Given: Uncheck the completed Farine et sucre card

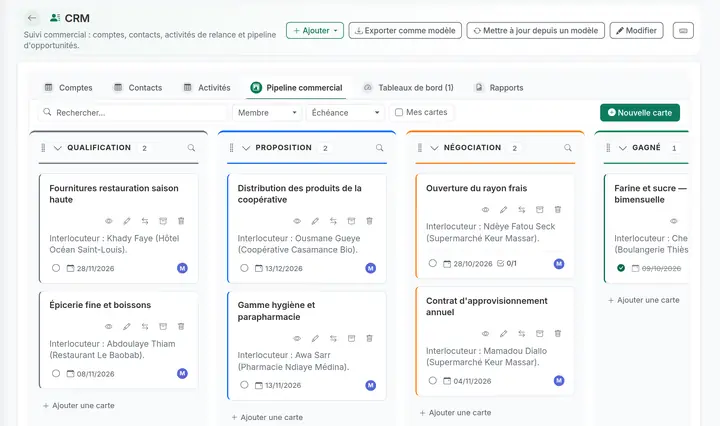Looking at the screenshot, I should tap(621, 268).
